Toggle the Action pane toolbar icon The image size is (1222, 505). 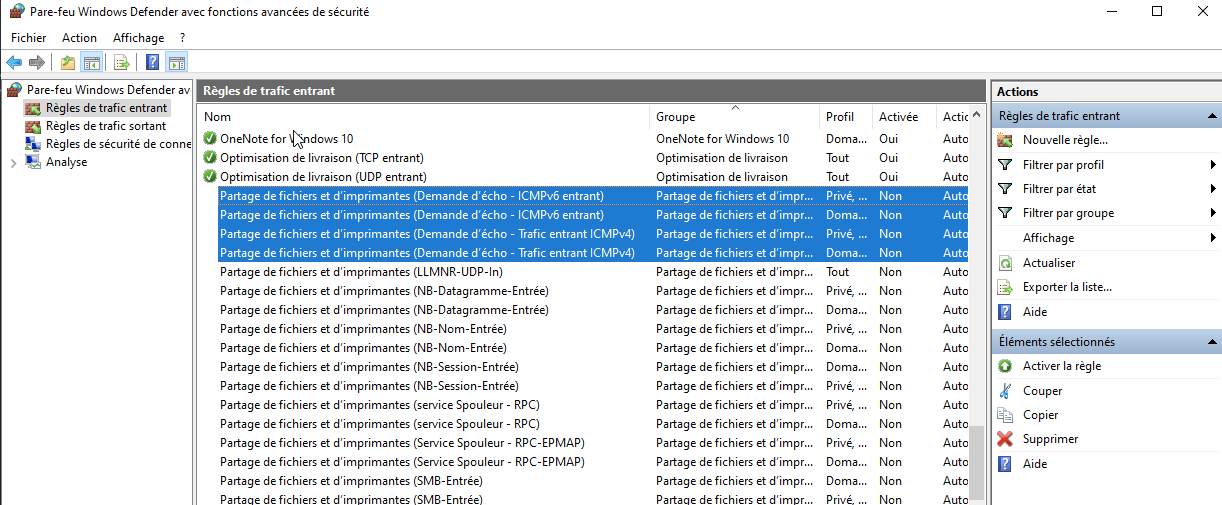coord(176,63)
